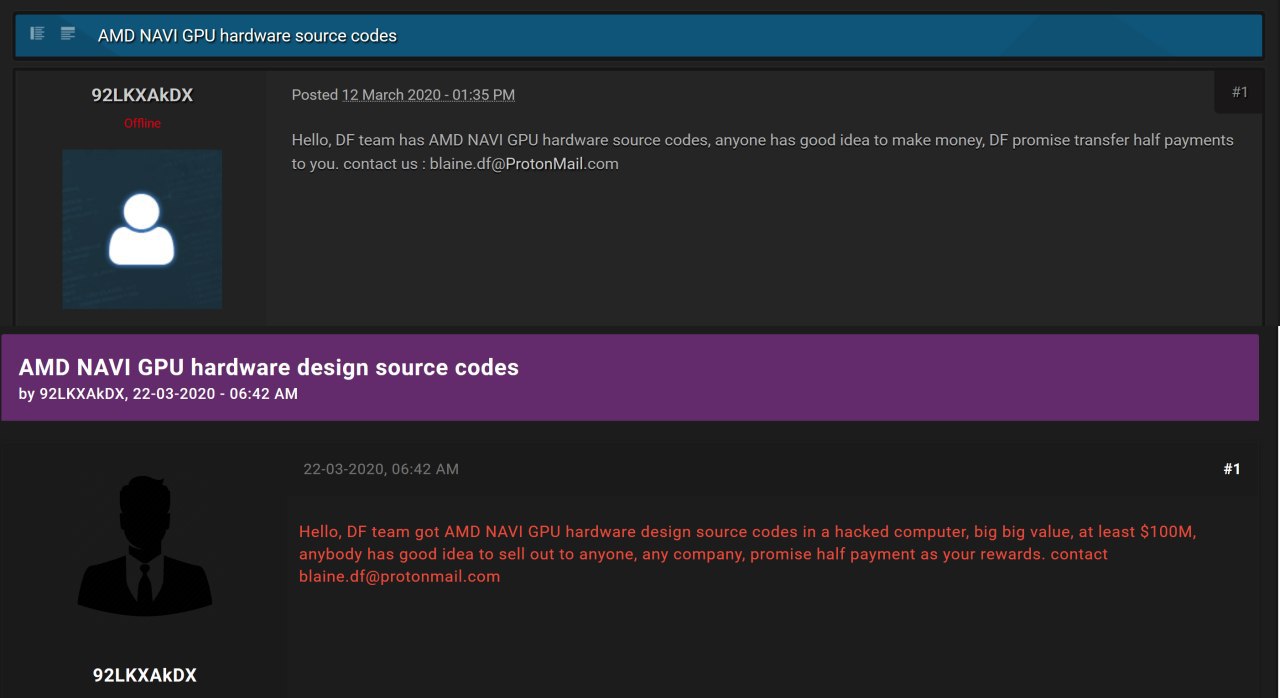Click the byline 'by 92LKXAkDX, 22-03-2020 - 06:42 AM'
This screenshot has height=698, width=1280.
pyautogui.click(x=158, y=394)
